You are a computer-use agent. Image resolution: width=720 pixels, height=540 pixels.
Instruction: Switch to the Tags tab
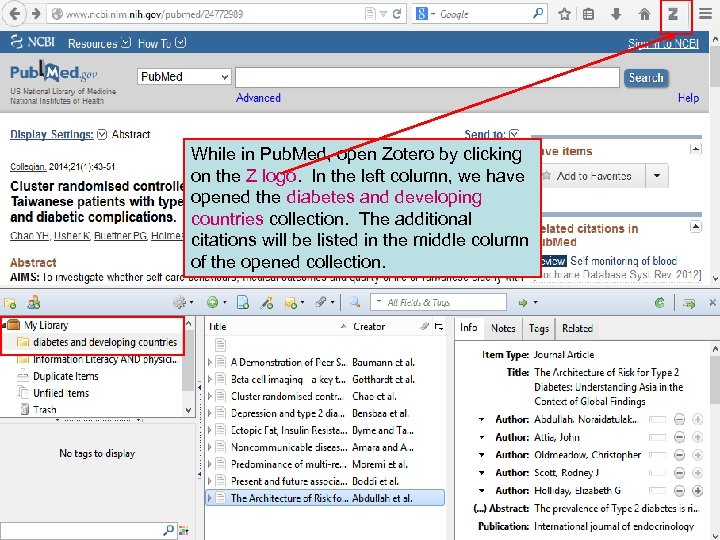(538, 328)
